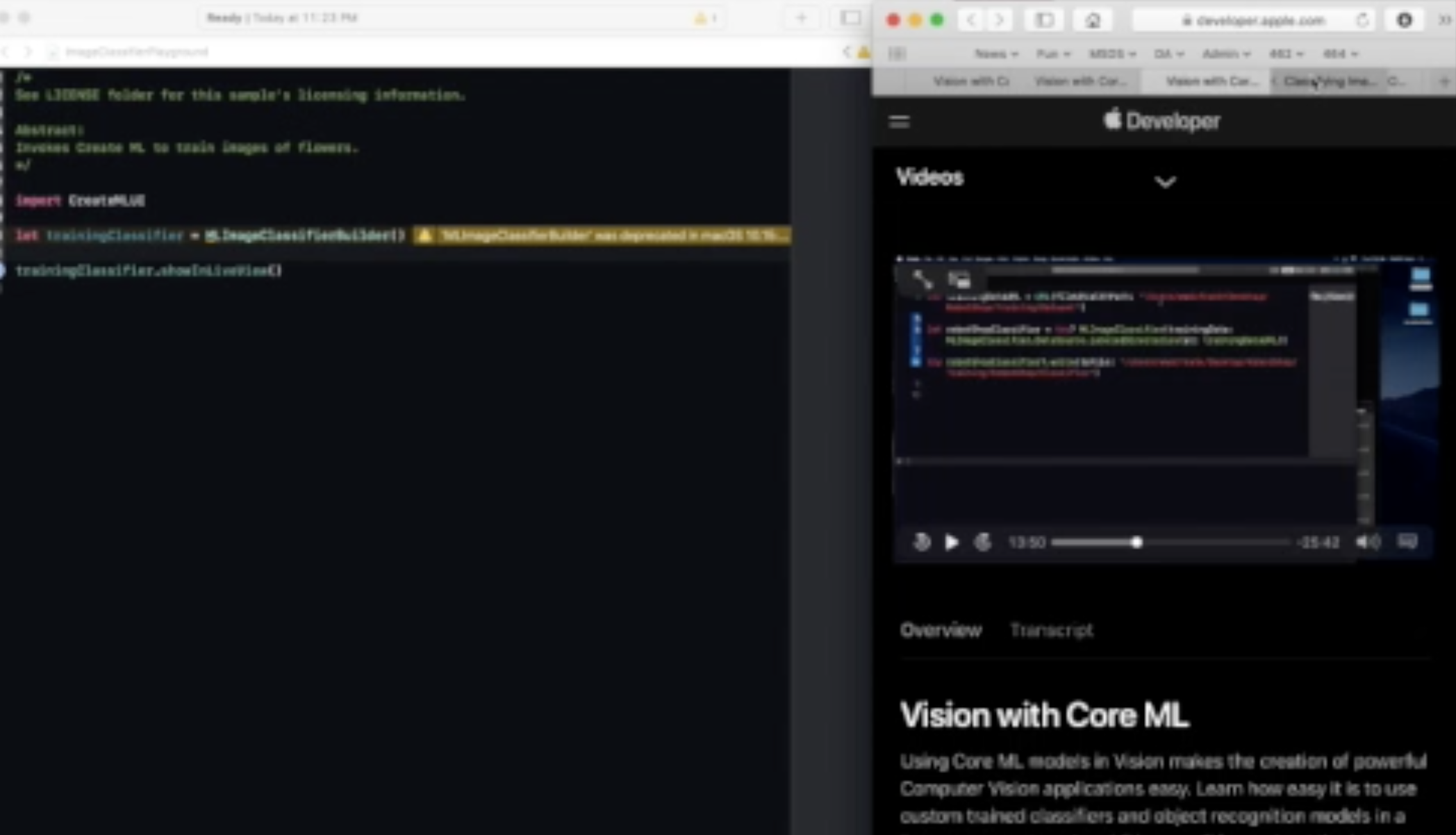Select the Safari sidebar icon
The height and width of the screenshot is (835, 1456).
(1044, 20)
